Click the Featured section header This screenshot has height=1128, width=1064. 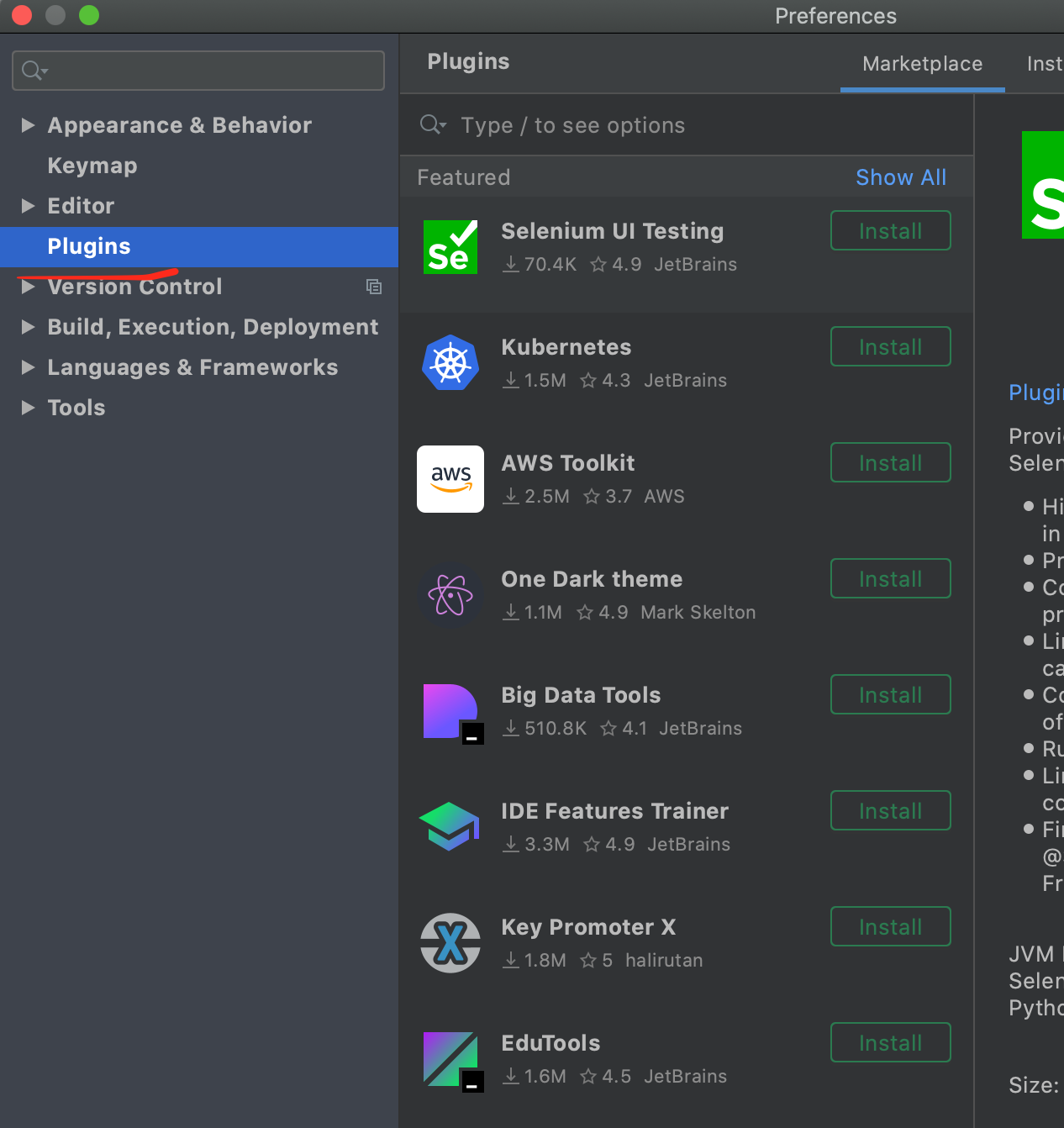point(464,177)
